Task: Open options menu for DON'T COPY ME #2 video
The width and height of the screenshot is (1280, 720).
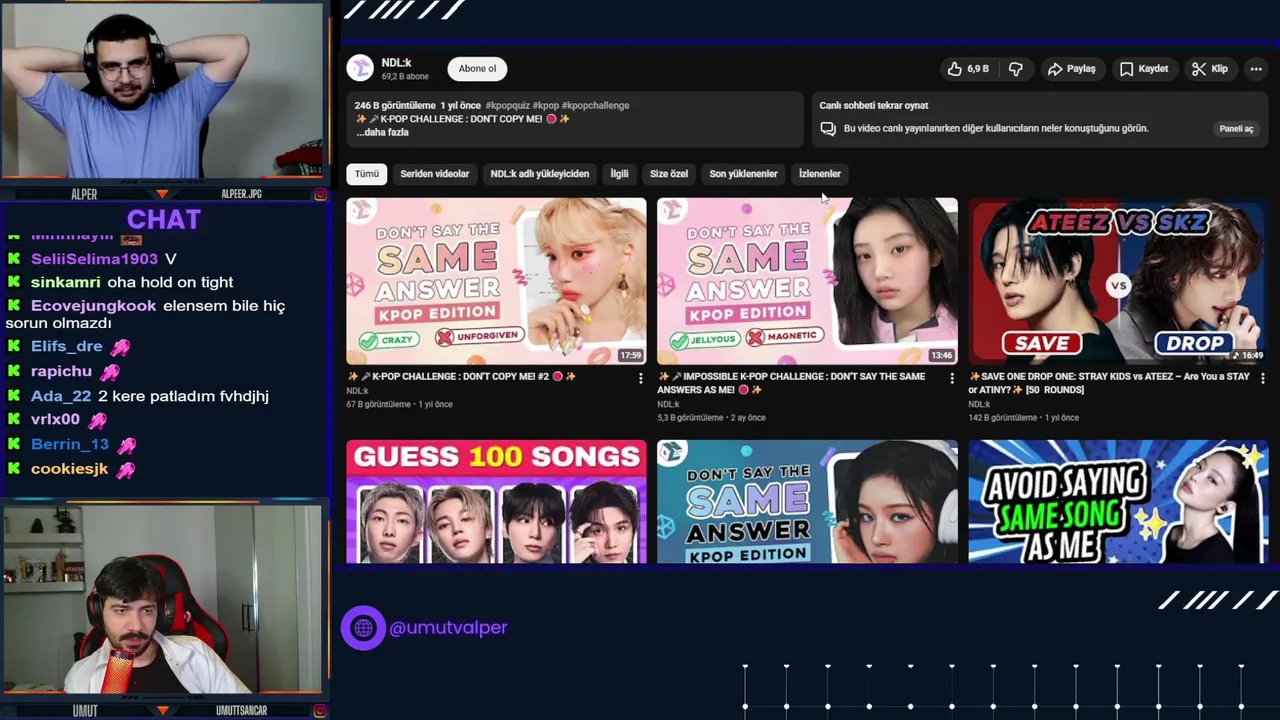Action: pyautogui.click(x=641, y=378)
